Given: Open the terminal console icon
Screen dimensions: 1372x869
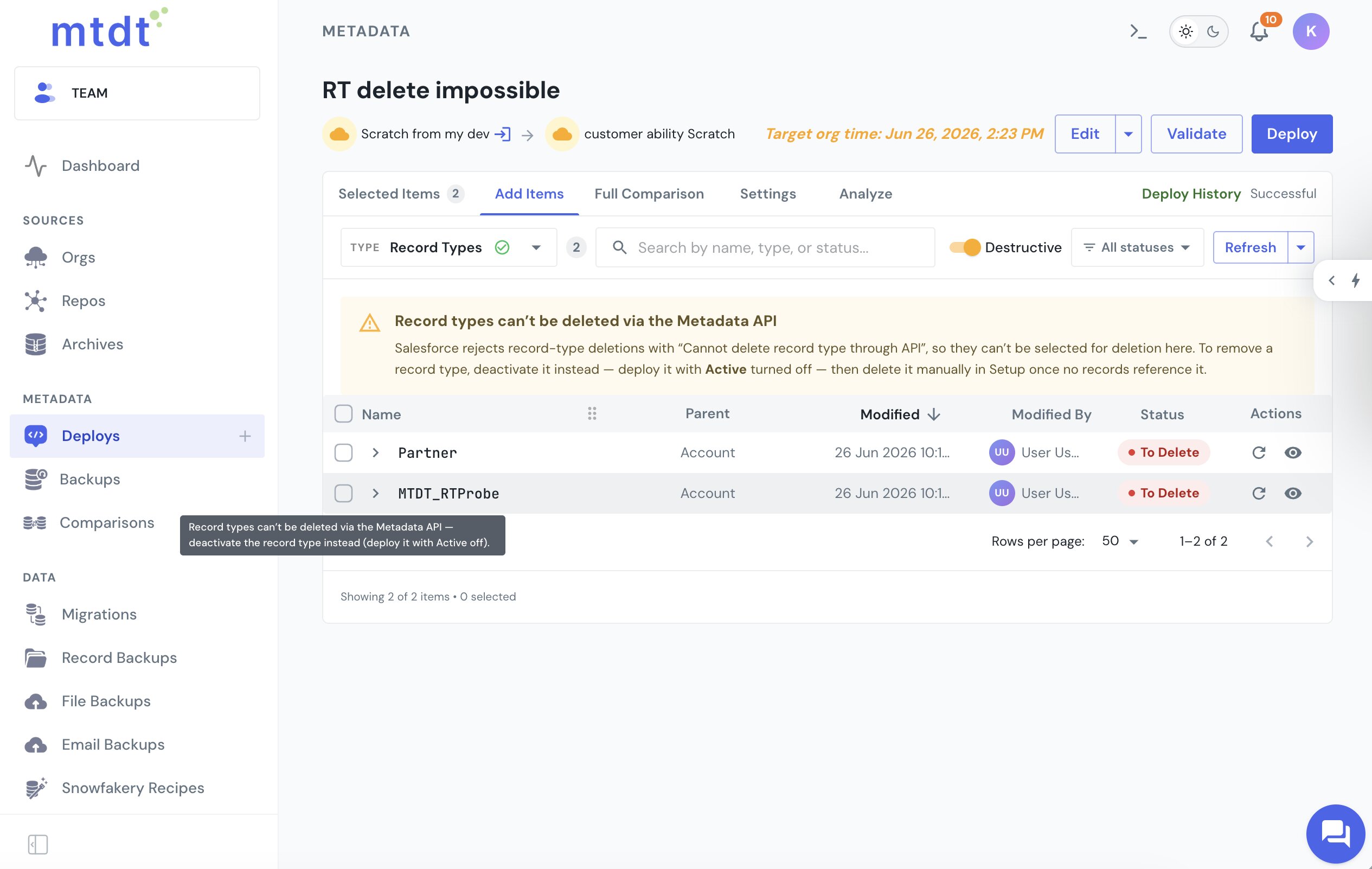Looking at the screenshot, I should point(1138,31).
